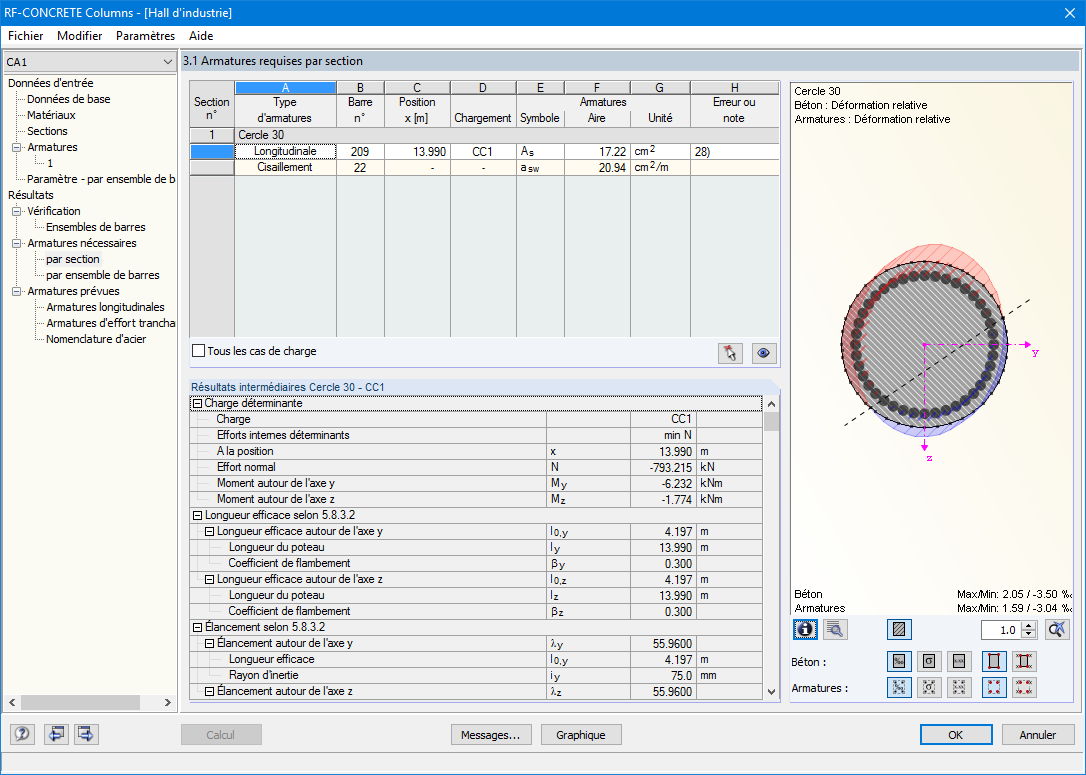Image resolution: width=1086 pixels, height=775 pixels.
Task: Collapse the Armatures tree node under Données d'entrée
Action: pos(17,148)
